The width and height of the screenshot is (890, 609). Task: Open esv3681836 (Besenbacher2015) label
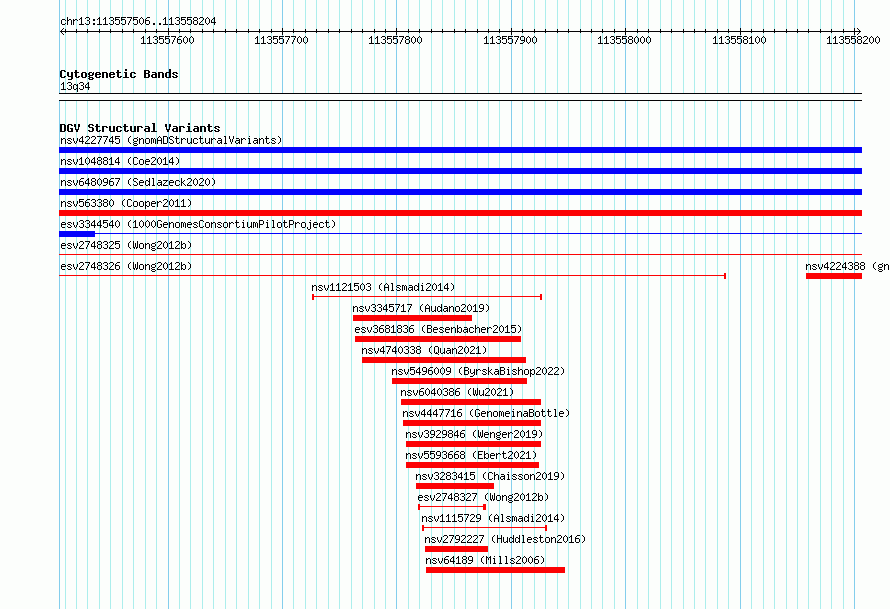[438, 329]
